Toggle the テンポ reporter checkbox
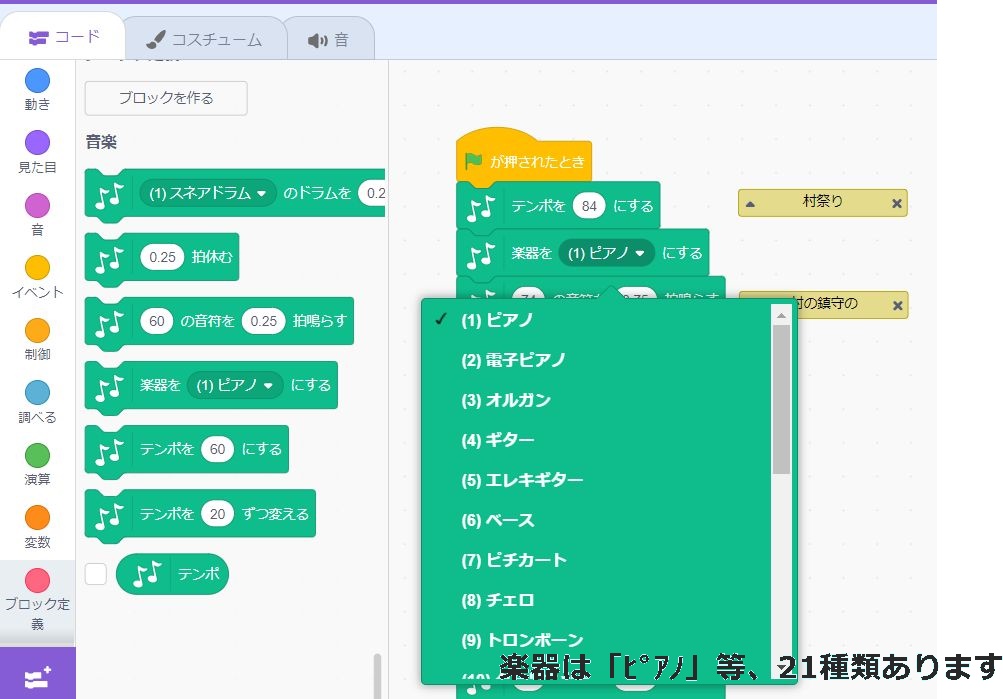This screenshot has height=699, width=1003. coord(96,574)
